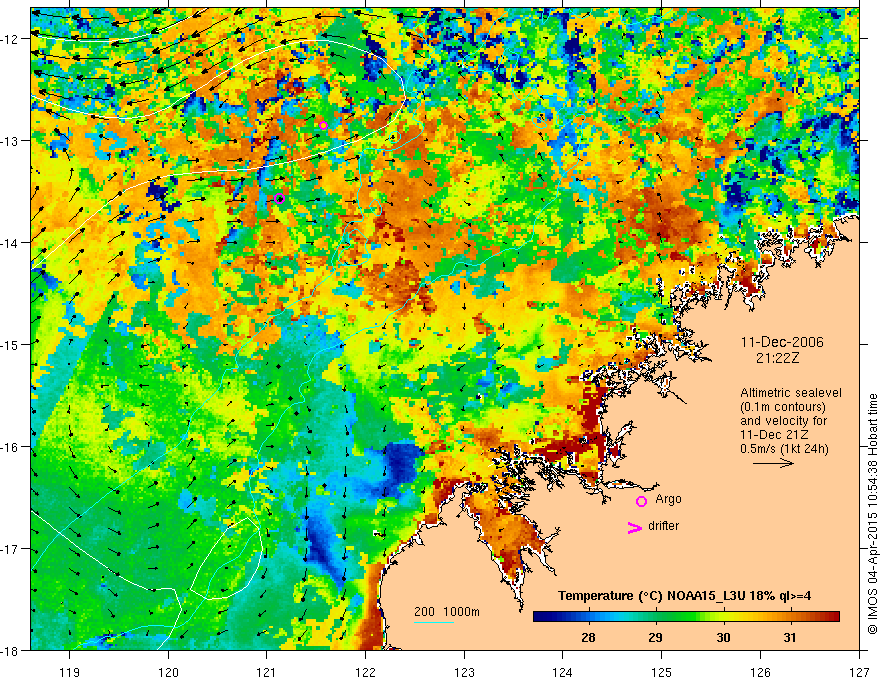
Task: Click the cyan line under 200 1000m
Action: 434,622
